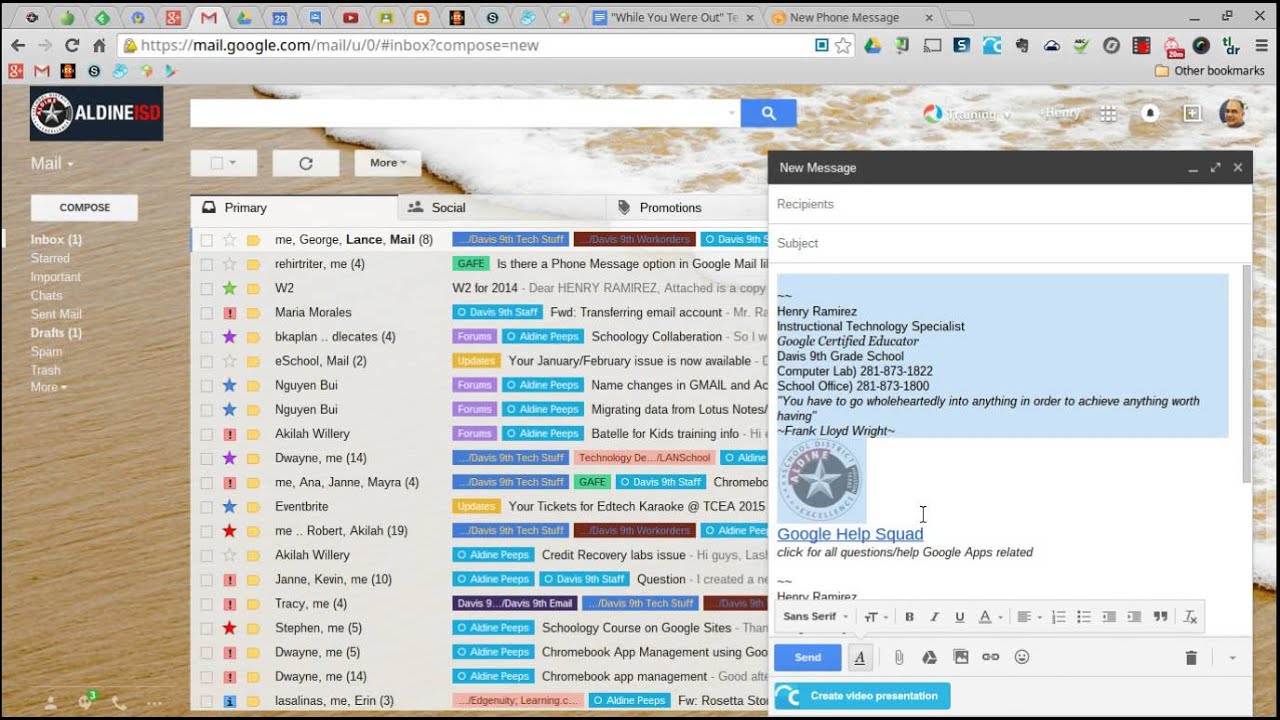Star the rehirtriter conversation
Viewport: 1280px width, 720px height.
pos(229,264)
